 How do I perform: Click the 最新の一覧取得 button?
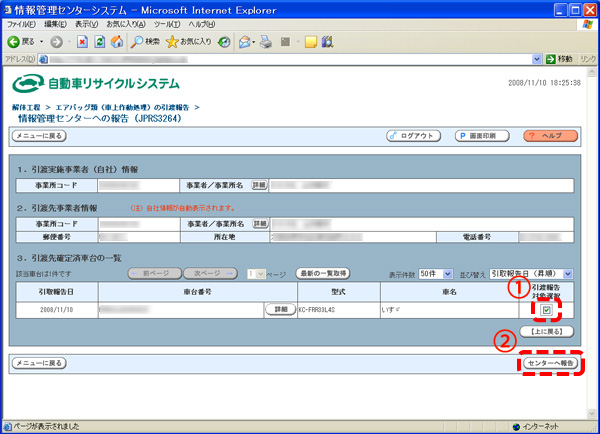point(323,273)
